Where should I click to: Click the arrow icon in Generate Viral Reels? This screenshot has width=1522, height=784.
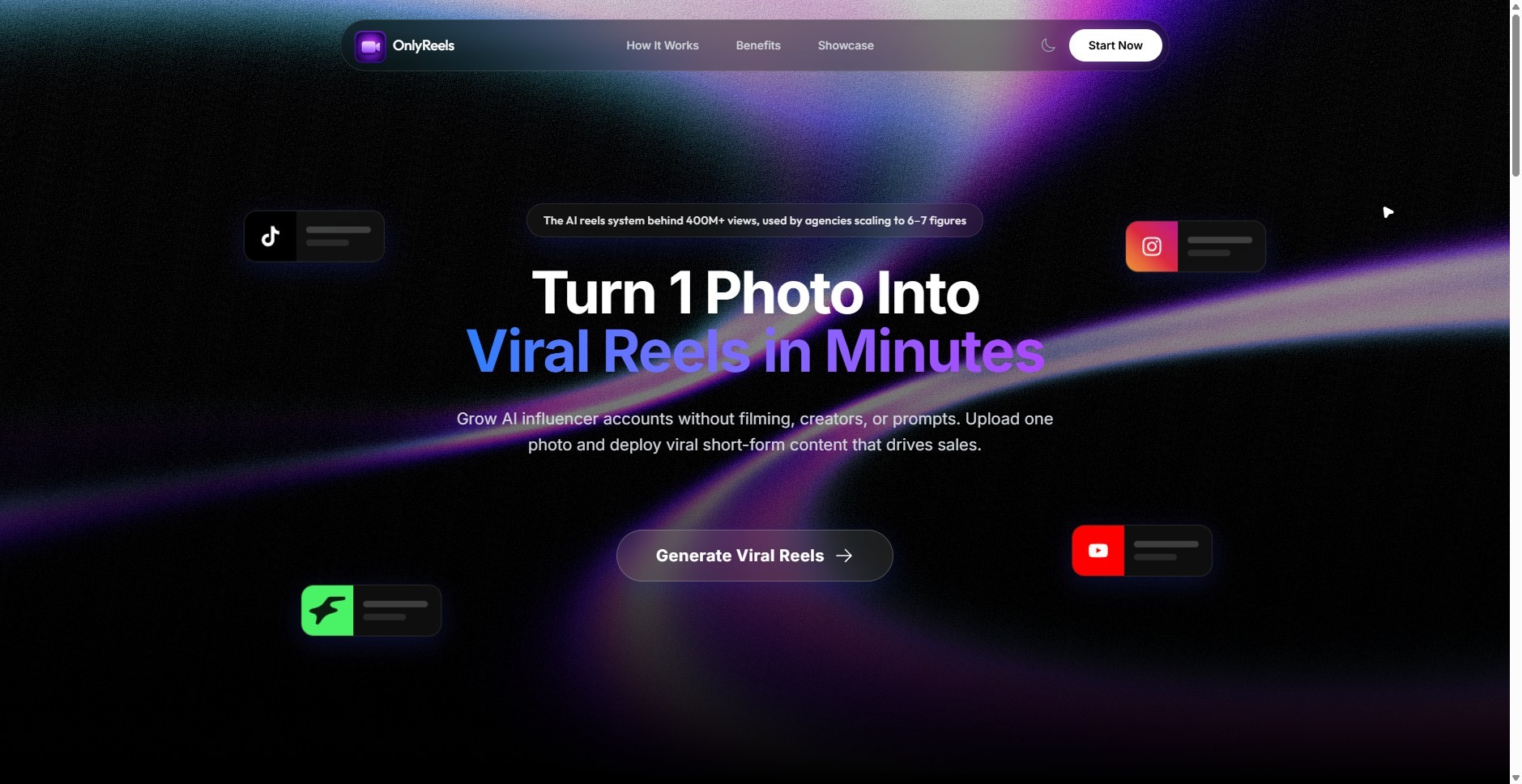click(844, 556)
